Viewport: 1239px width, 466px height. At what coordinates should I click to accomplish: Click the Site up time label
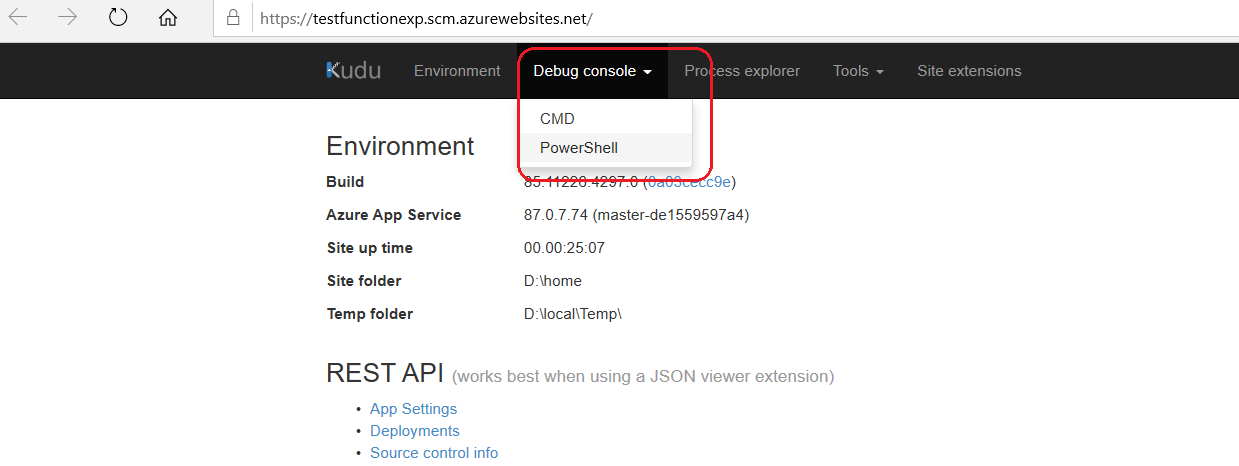369,248
